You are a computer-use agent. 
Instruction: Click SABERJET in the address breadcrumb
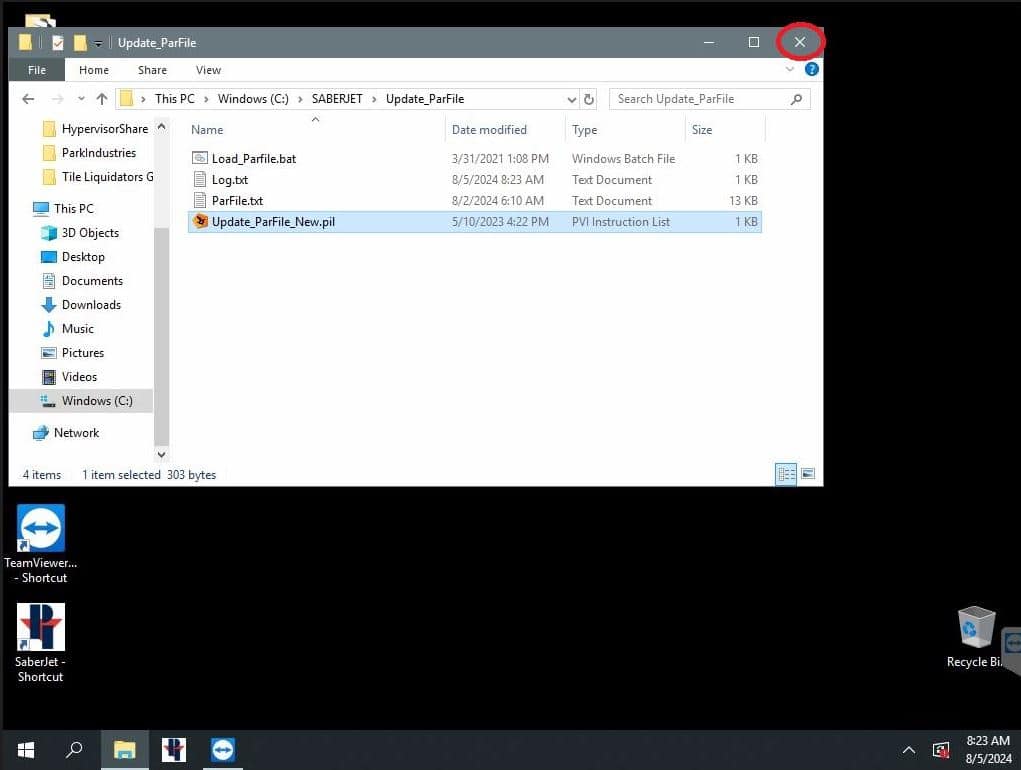[x=337, y=99]
